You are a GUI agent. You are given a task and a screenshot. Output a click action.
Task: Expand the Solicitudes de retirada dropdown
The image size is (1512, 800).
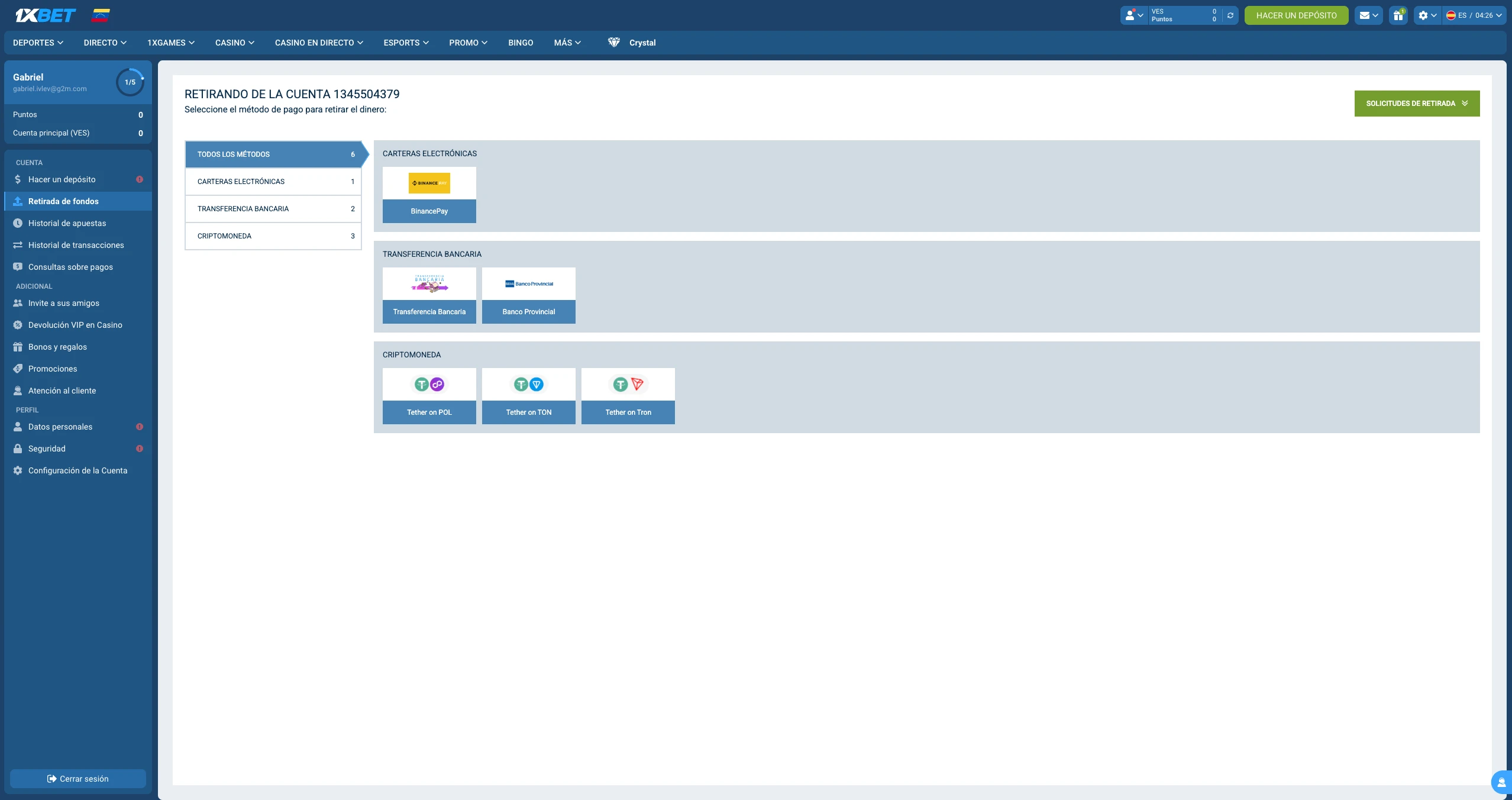point(1417,104)
